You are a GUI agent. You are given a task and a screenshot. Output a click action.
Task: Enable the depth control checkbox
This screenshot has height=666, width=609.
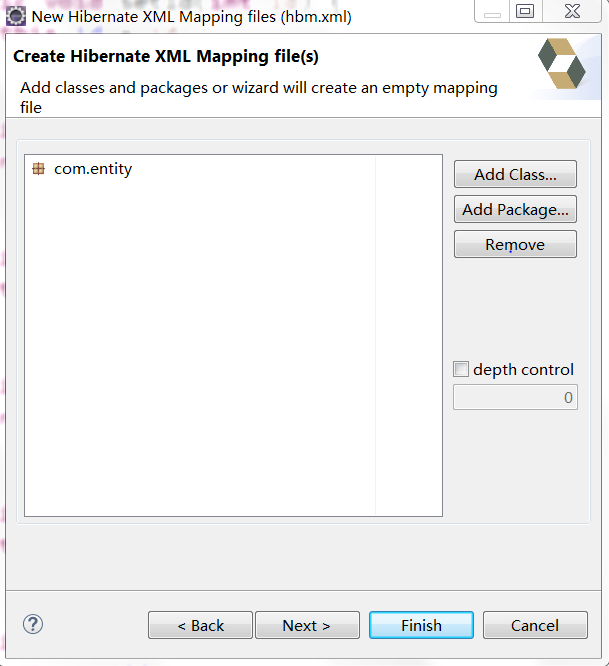[x=461, y=369]
